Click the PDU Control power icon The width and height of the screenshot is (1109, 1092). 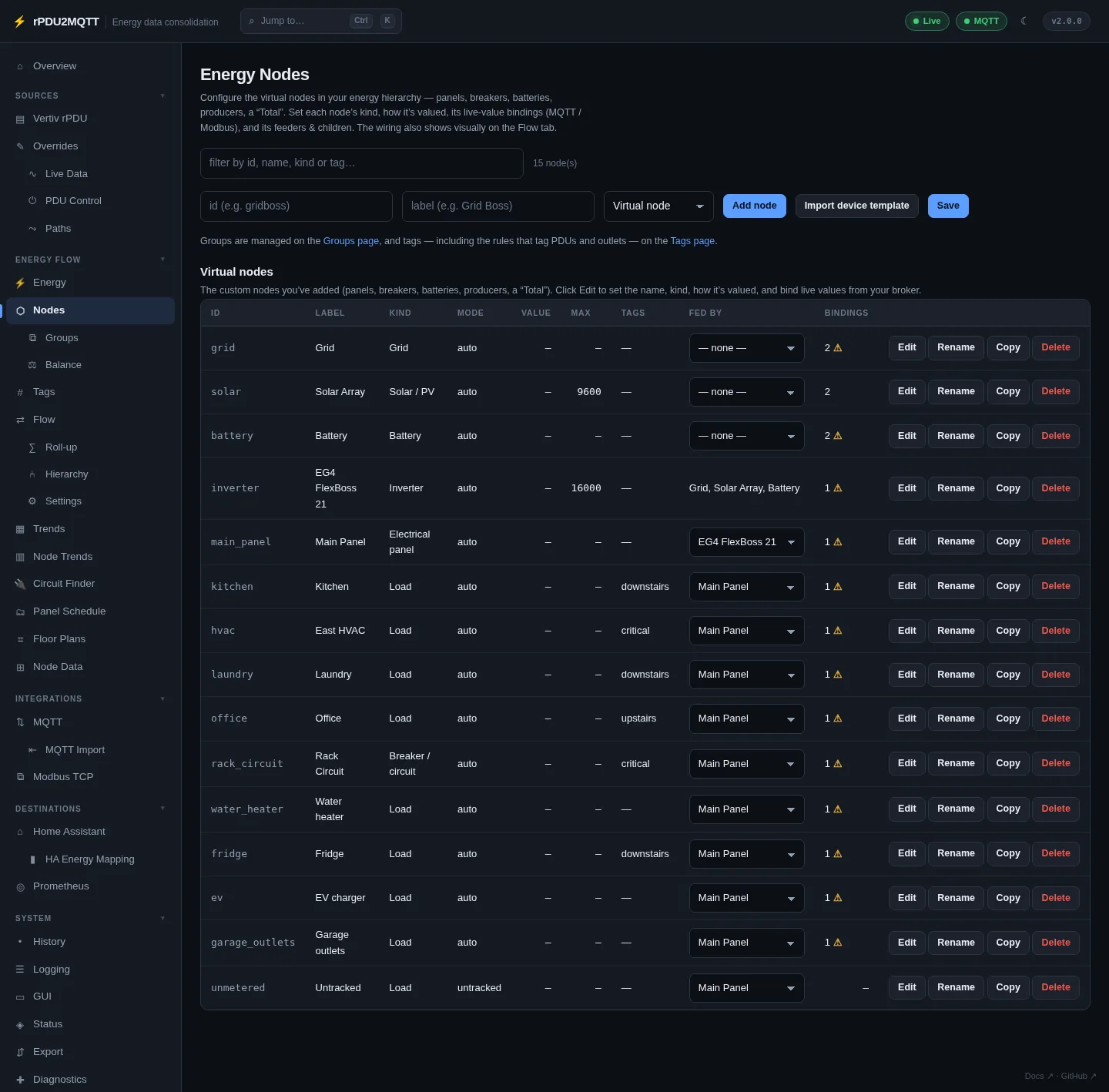point(32,201)
